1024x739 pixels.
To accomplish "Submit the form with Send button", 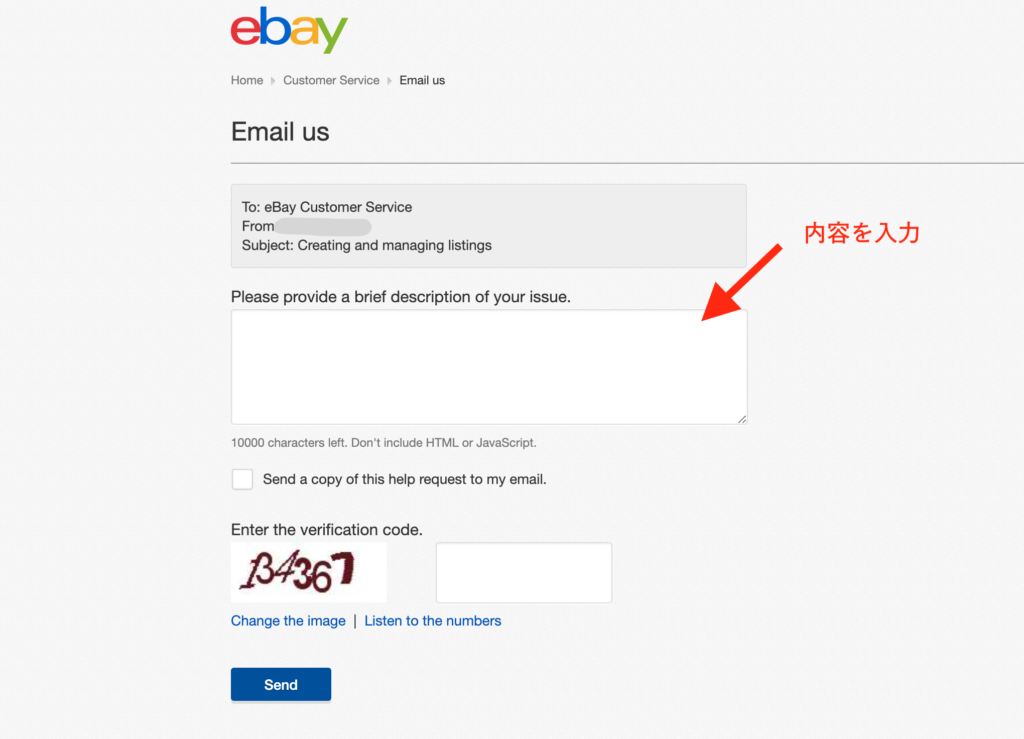I will pos(281,684).
